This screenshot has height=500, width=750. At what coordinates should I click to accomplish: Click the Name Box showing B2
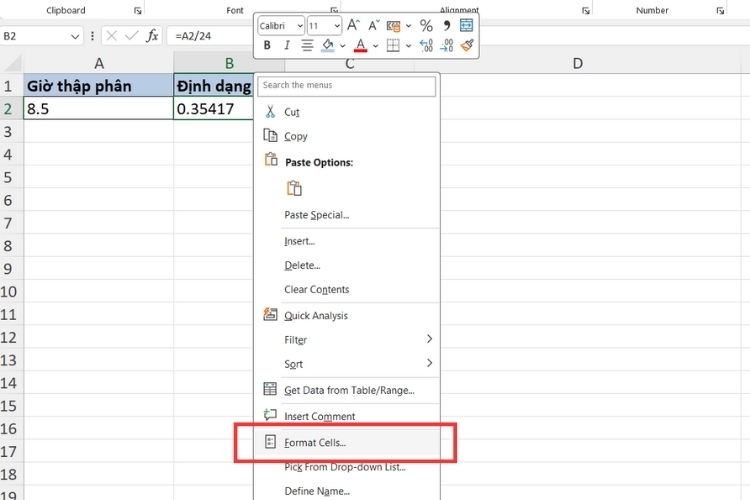click(34, 36)
